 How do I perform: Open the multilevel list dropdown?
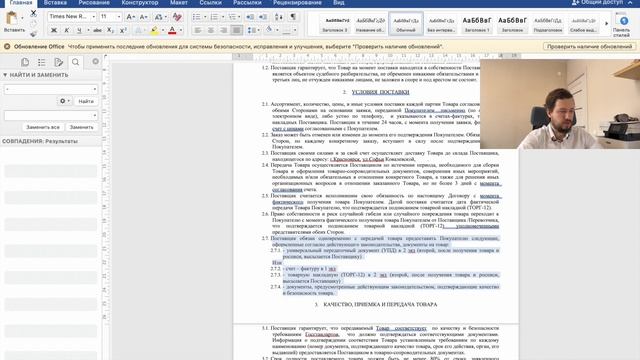(240, 17)
